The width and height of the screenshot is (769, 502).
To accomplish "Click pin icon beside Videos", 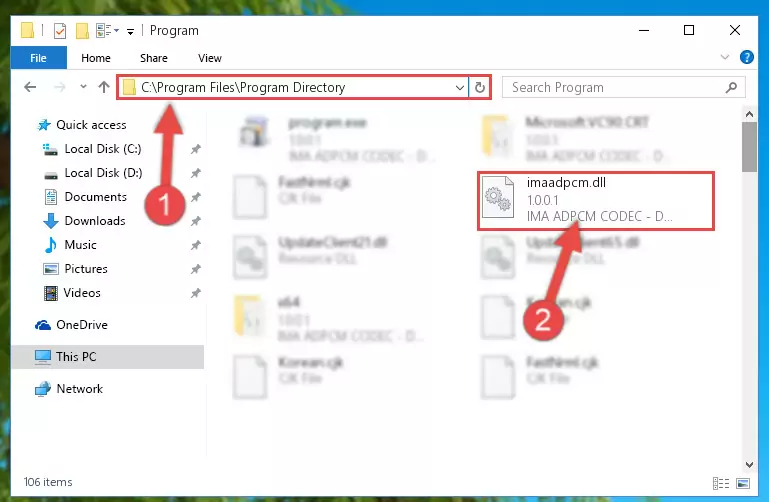I will pyautogui.click(x=196, y=293).
